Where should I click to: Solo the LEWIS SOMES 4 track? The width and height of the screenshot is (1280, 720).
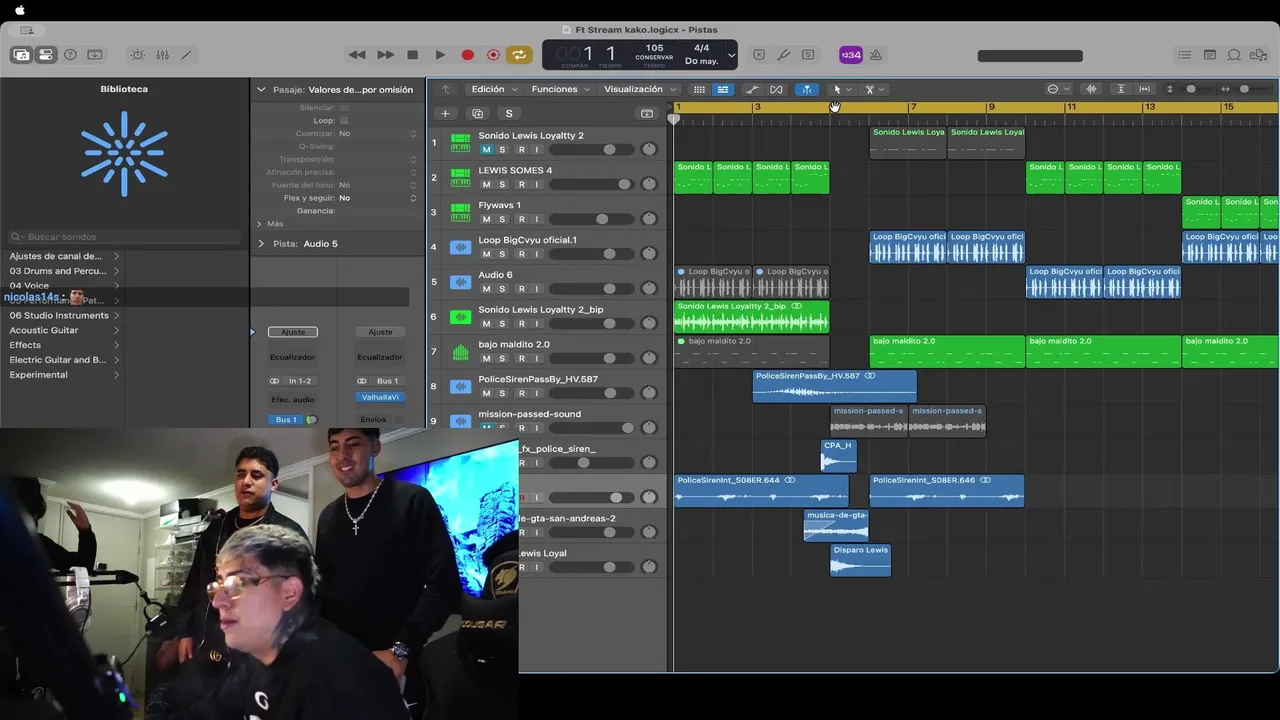503,184
